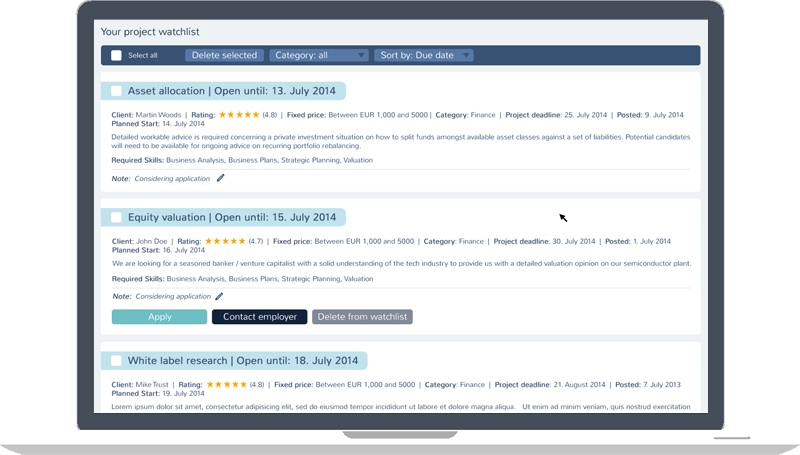Select the White label research checkbox
This screenshot has height=455, width=800.
116,360
